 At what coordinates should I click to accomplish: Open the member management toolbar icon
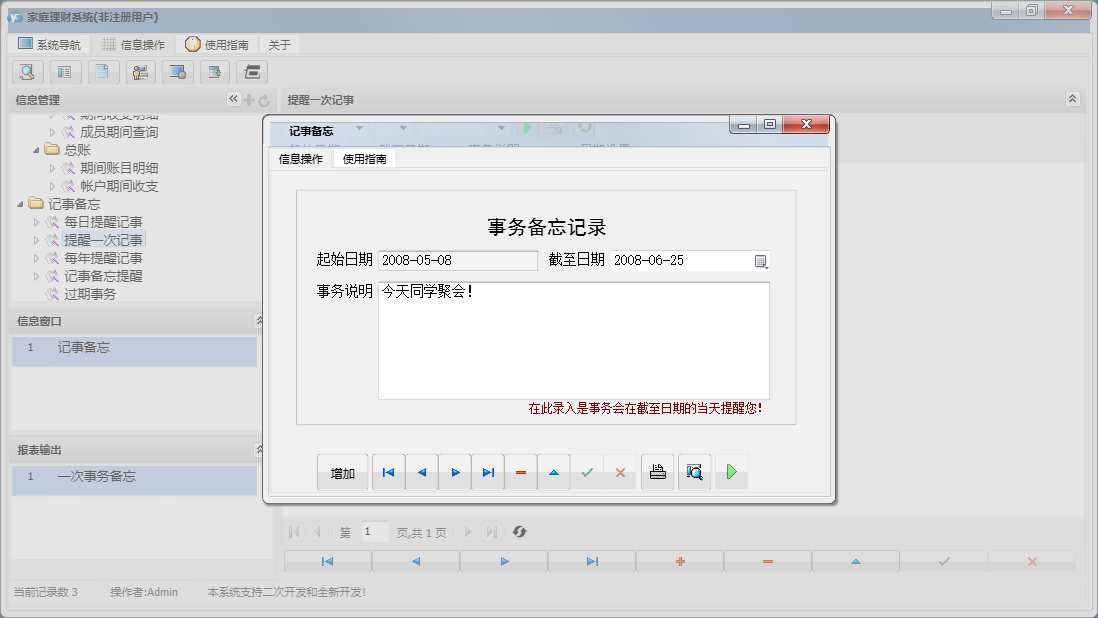(x=140, y=72)
